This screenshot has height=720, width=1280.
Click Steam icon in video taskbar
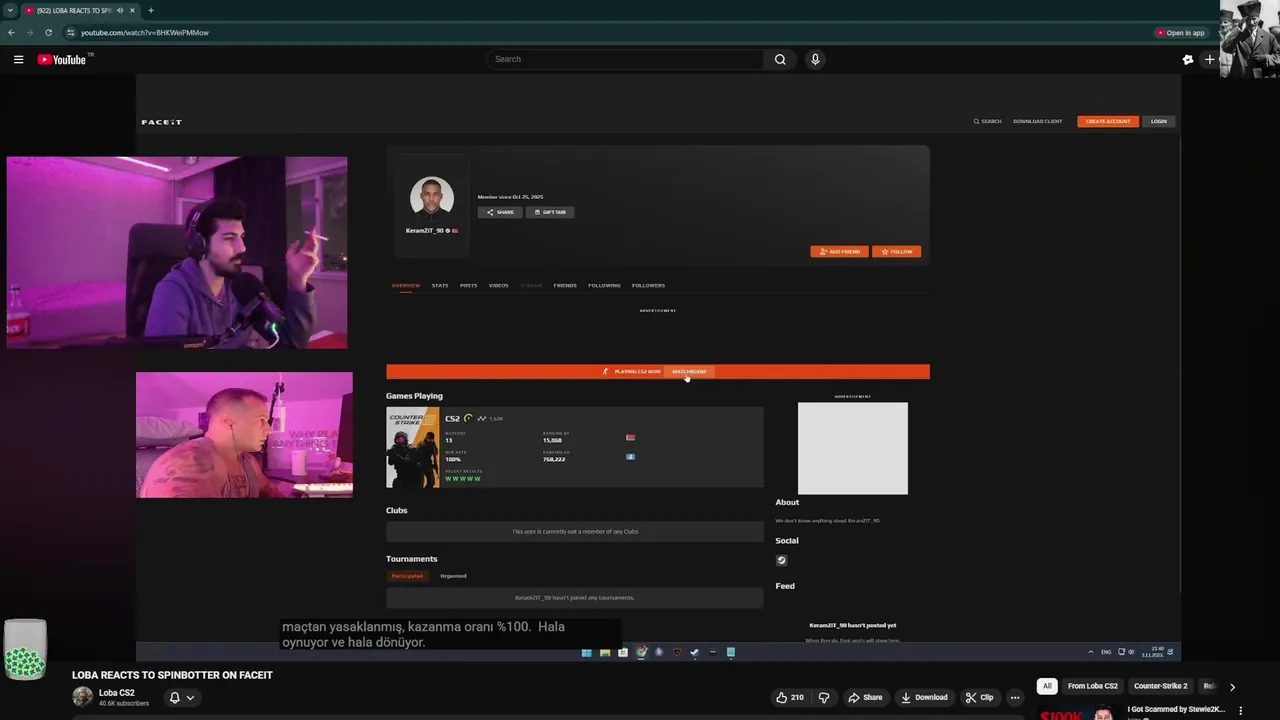[695, 653]
